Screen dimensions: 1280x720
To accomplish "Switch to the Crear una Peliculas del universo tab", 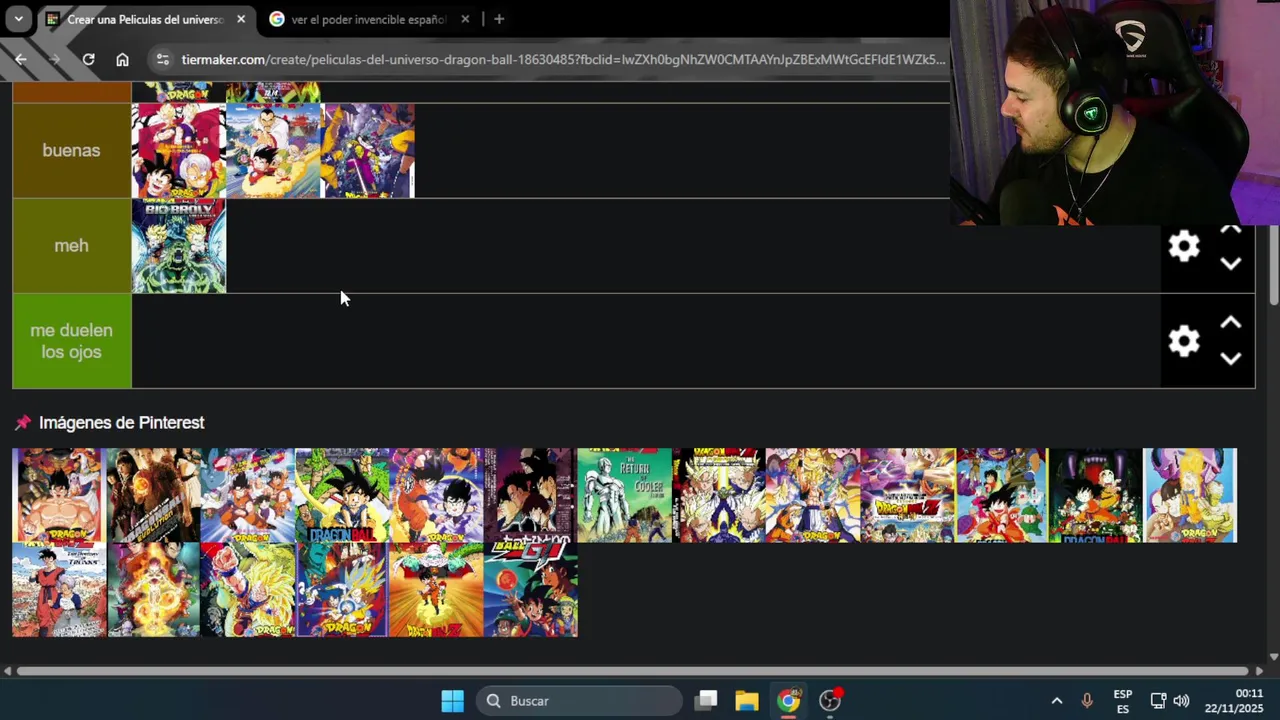I will (147, 19).
